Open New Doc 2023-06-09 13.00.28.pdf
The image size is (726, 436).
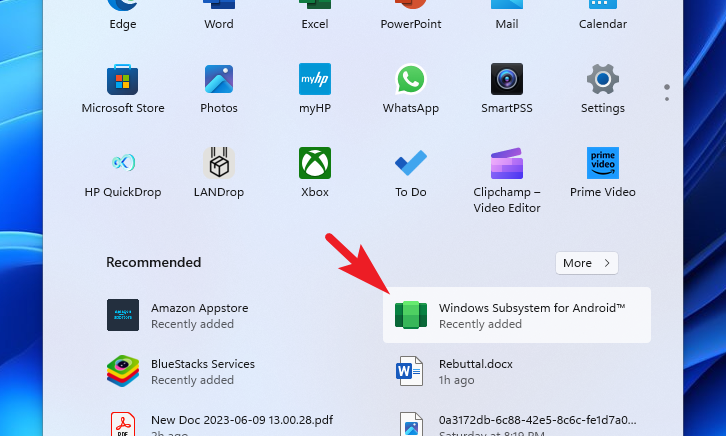(230, 424)
